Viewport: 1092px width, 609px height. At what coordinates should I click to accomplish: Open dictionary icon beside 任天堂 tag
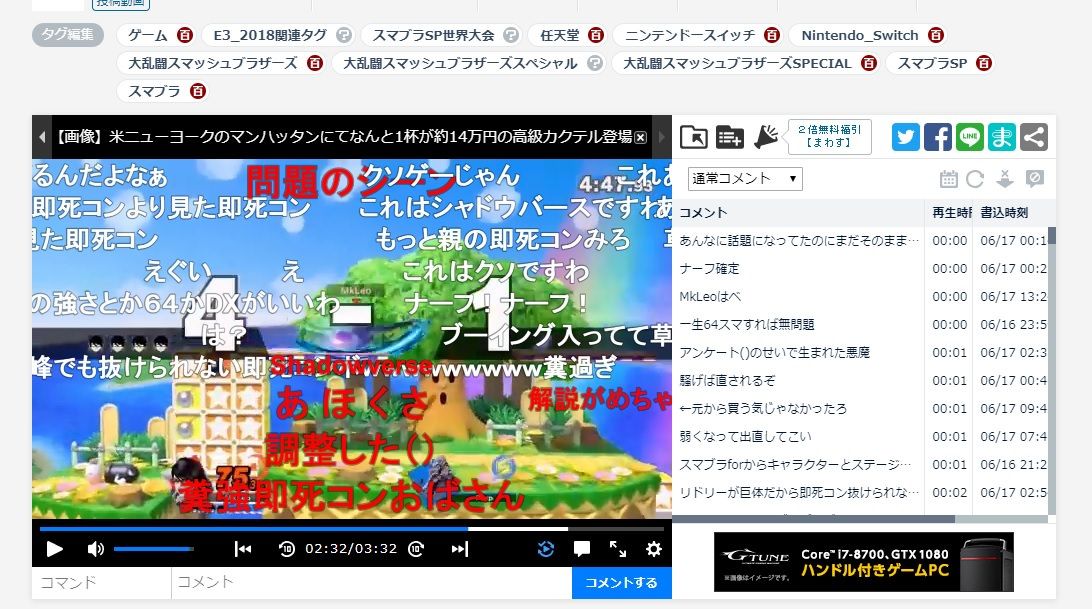(x=595, y=35)
